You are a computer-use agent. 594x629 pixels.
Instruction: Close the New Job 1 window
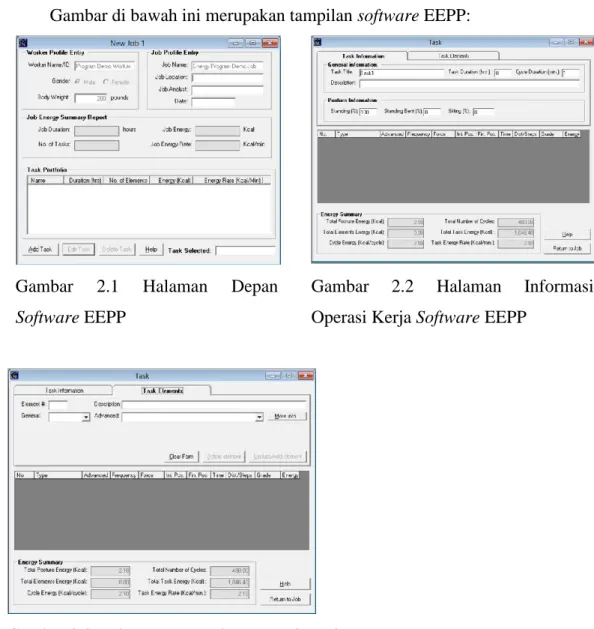270,43
